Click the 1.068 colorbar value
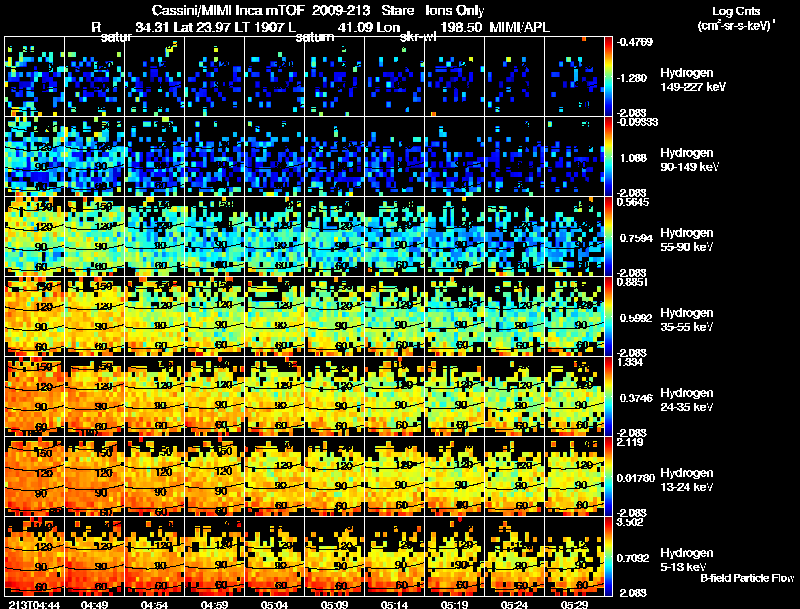 [x=634, y=158]
